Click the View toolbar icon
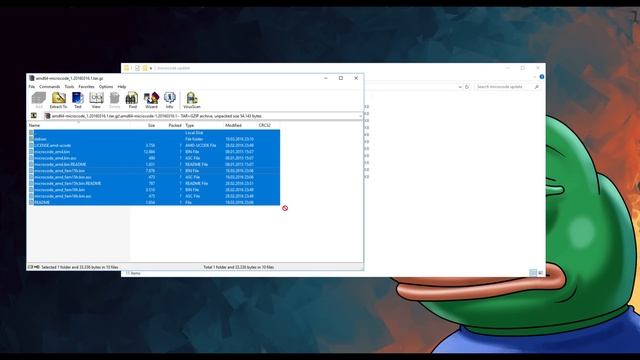This screenshot has height=360, width=640. tap(96, 100)
